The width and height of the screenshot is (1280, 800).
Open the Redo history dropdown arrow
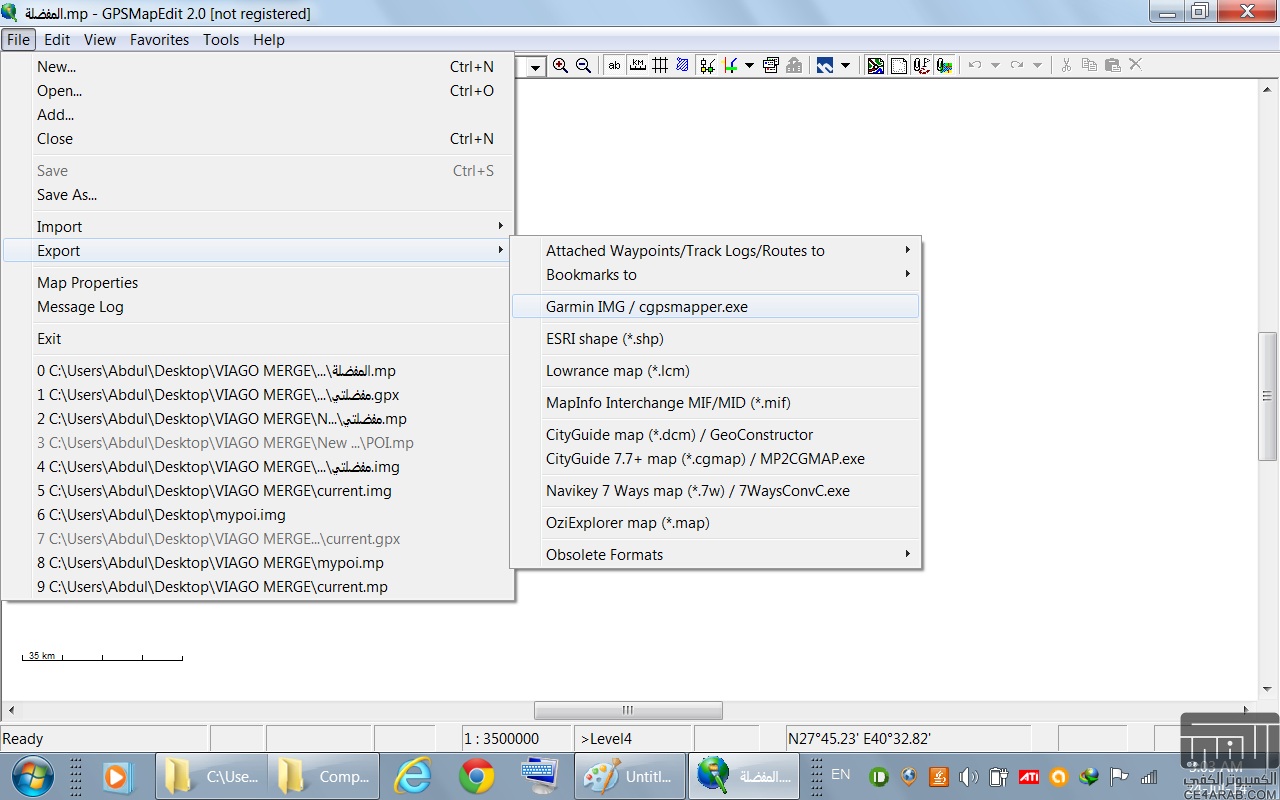point(1037,66)
